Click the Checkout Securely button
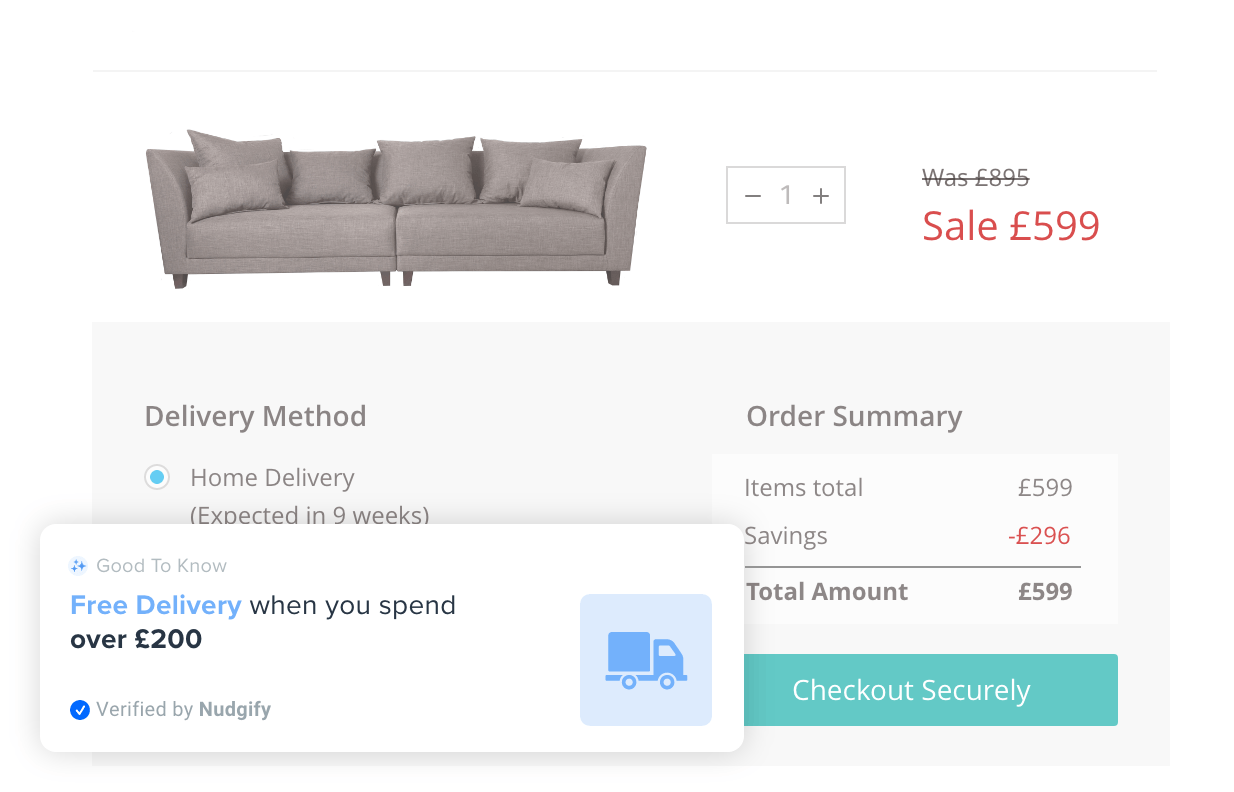This screenshot has height=792, width=1234. pyautogui.click(x=911, y=690)
